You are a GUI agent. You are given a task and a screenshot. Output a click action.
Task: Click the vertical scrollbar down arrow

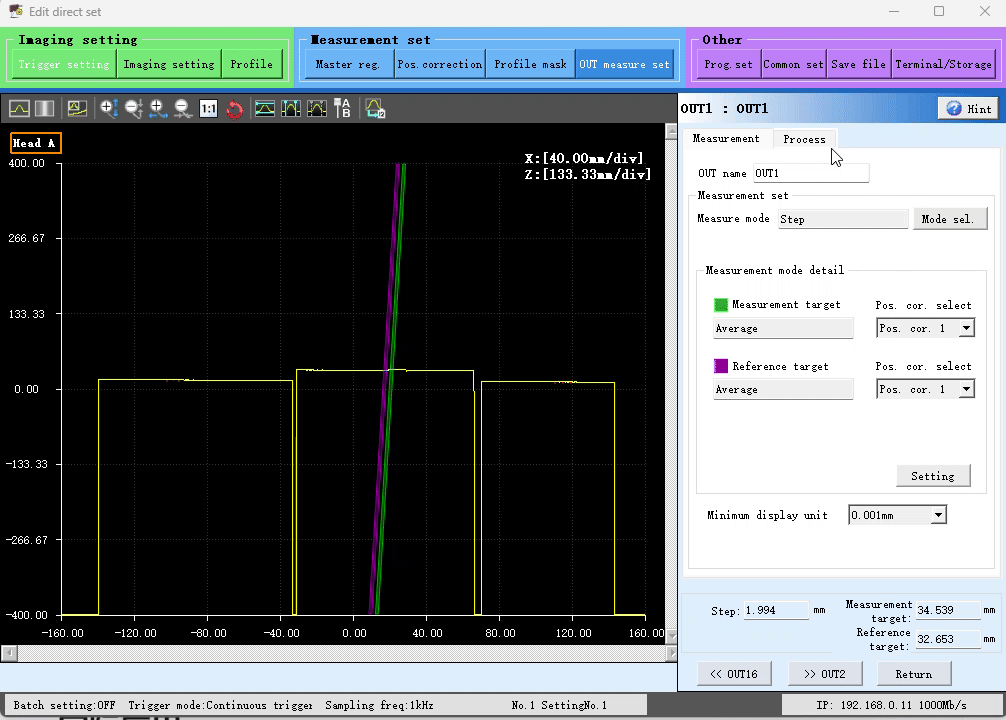pos(671,636)
